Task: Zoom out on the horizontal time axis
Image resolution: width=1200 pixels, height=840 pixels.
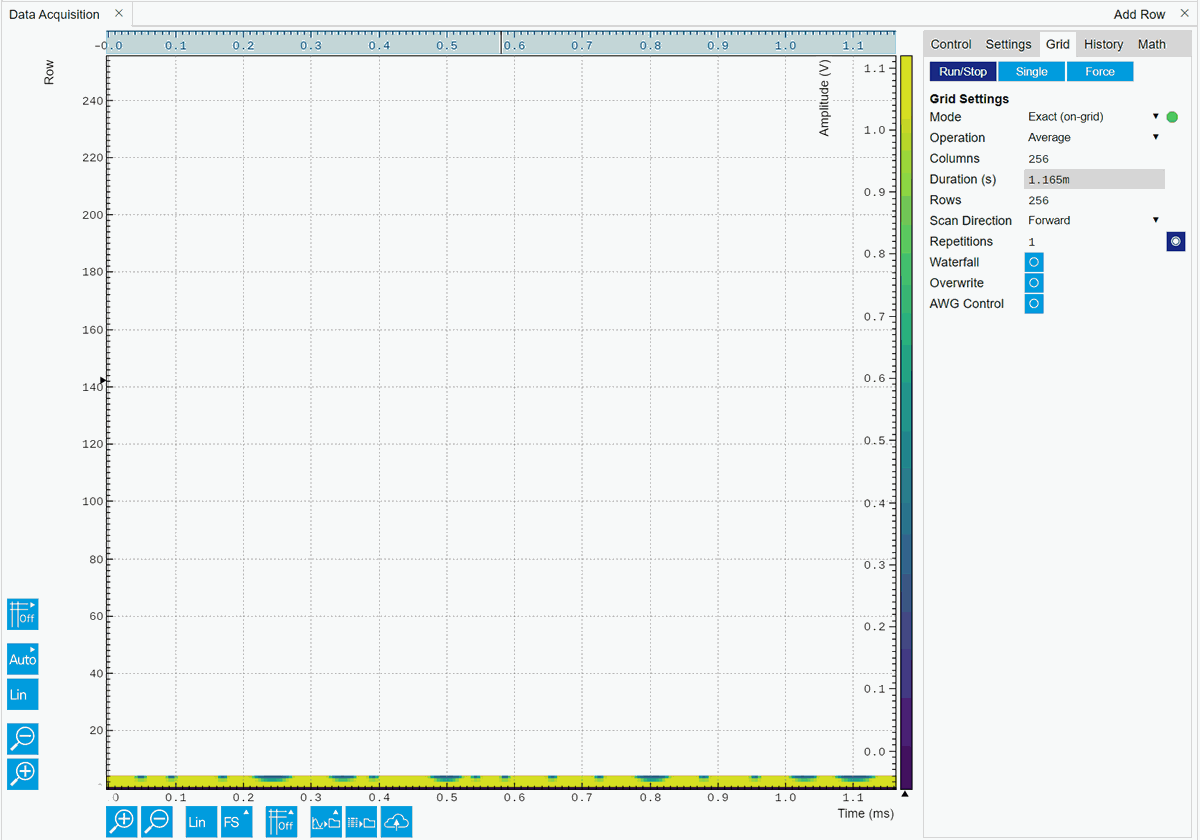Action: (x=157, y=822)
